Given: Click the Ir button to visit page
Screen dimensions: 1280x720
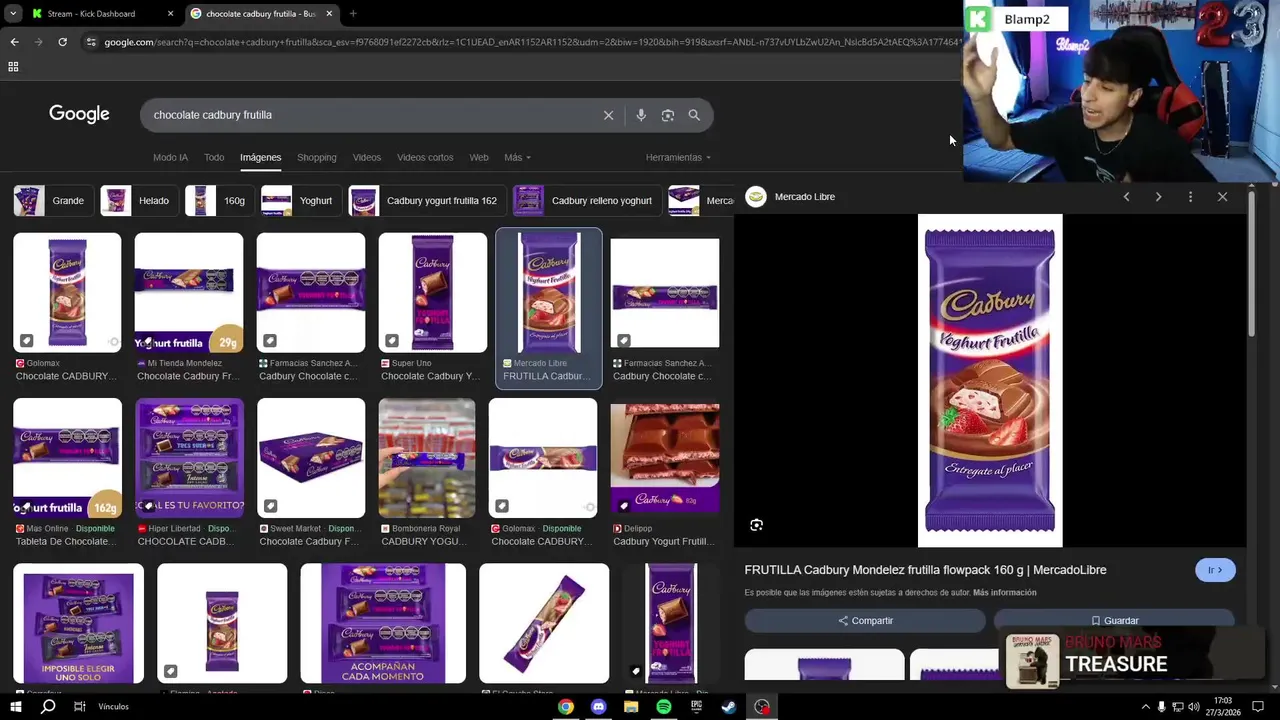Looking at the screenshot, I should click(x=1215, y=570).
